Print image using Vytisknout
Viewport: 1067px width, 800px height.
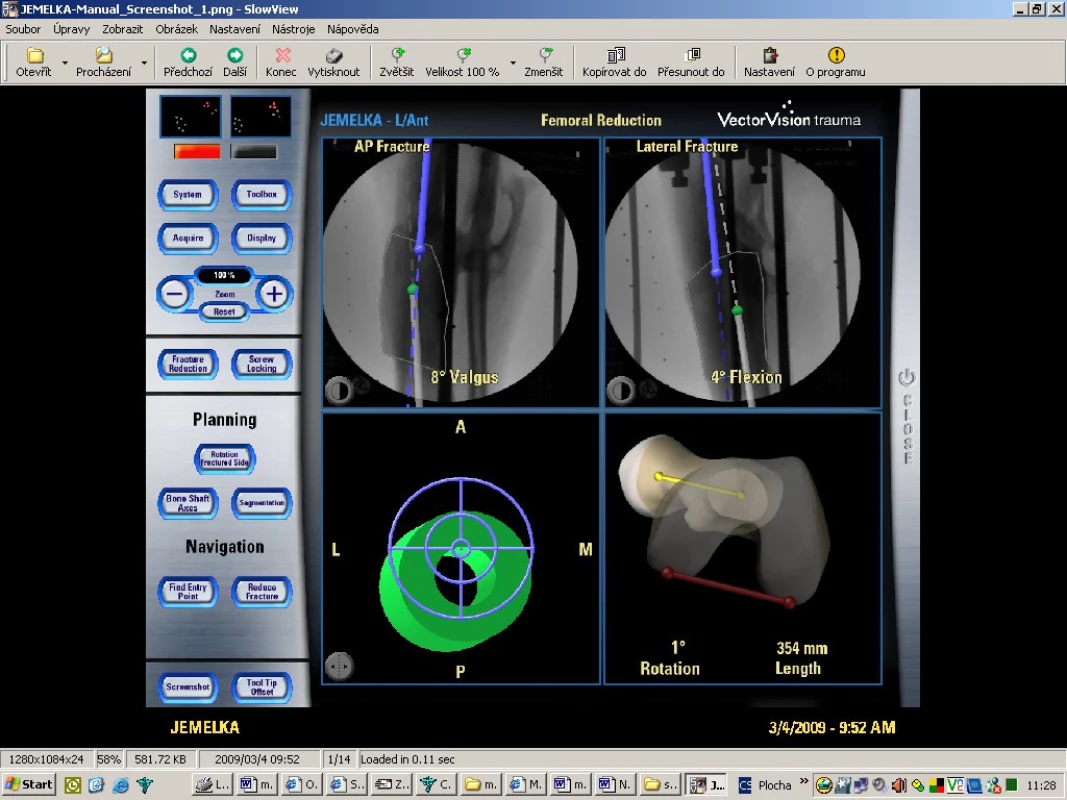pos(333,62)
